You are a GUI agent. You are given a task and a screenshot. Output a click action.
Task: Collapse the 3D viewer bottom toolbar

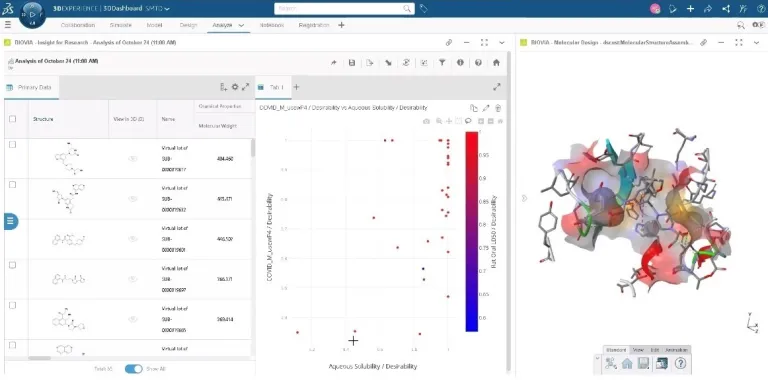click(x=597, y=358)
